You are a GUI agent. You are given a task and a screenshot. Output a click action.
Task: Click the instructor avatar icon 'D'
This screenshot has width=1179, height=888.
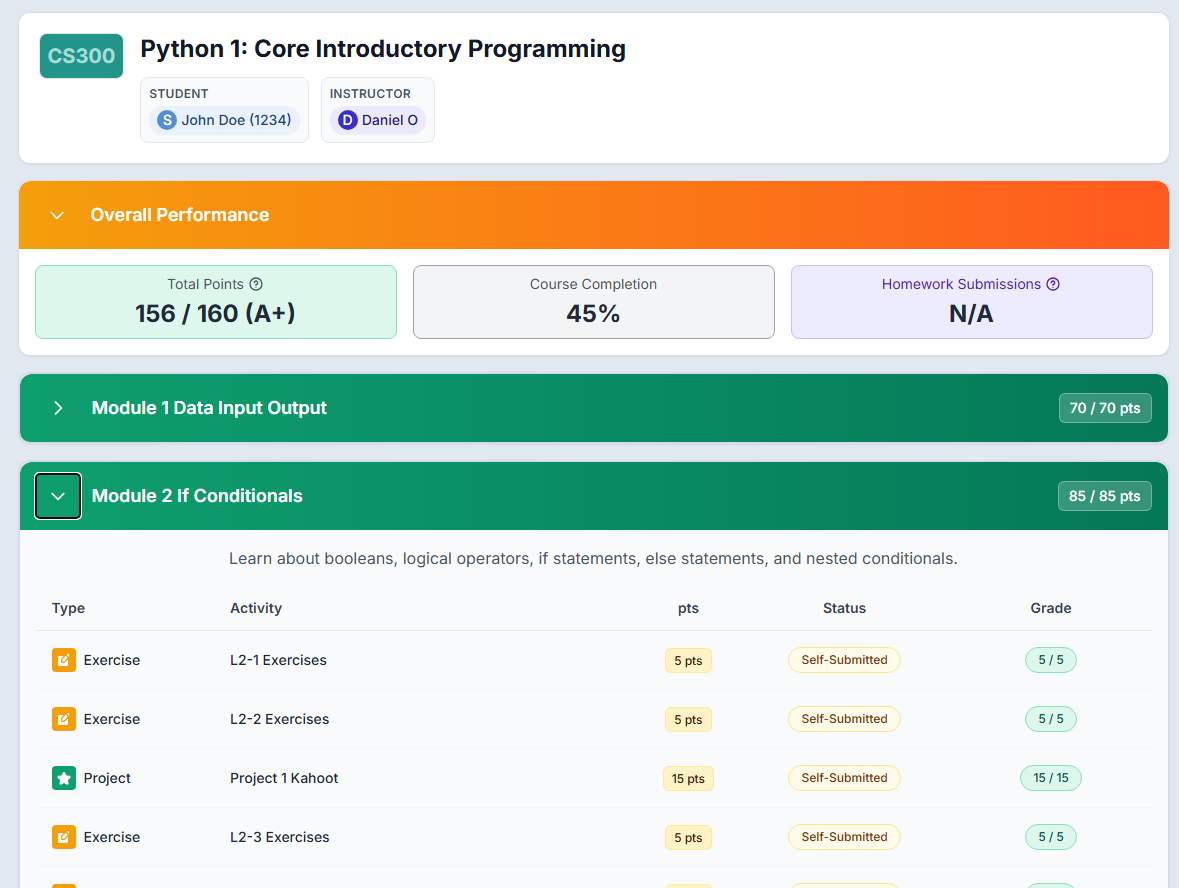pos(347,120)
